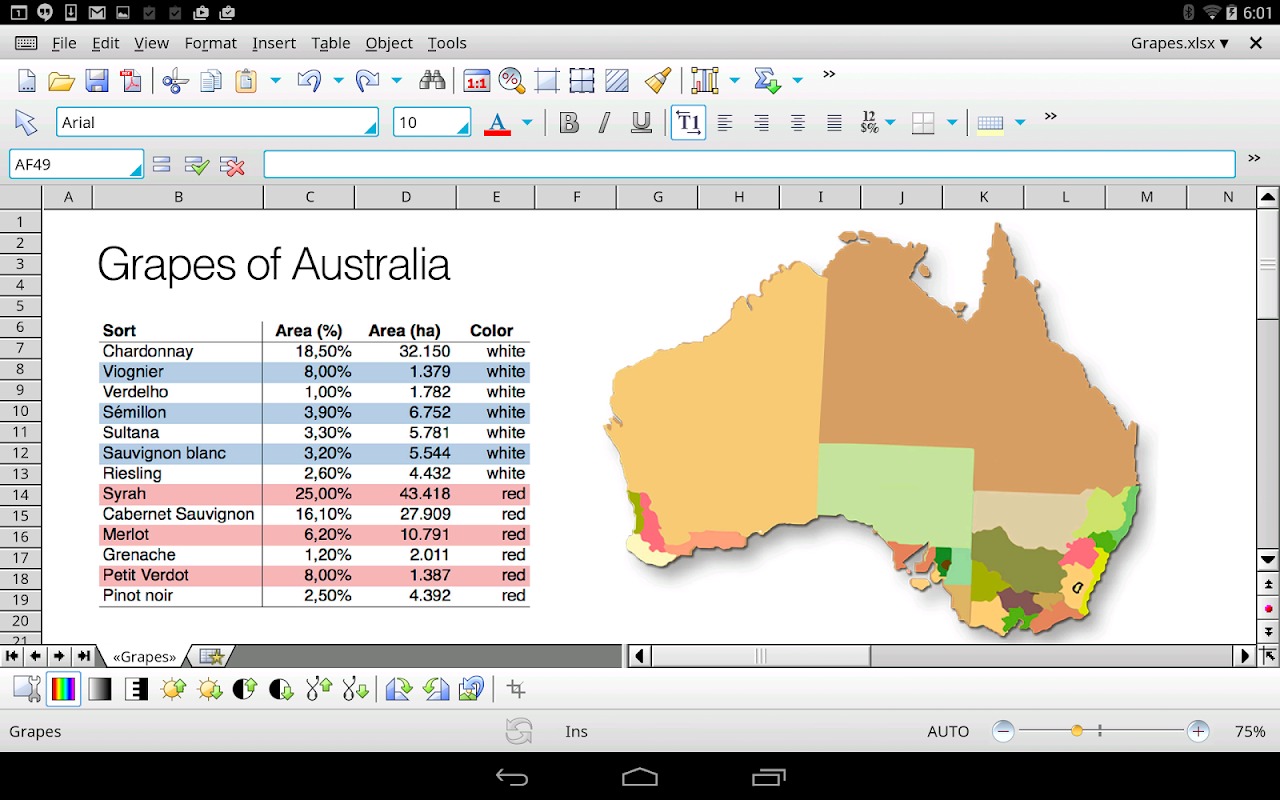This screenshot has height=800, width=1280.
Task: Increase picture brightness with sun up-arrow icon
Action: (173, 689)
